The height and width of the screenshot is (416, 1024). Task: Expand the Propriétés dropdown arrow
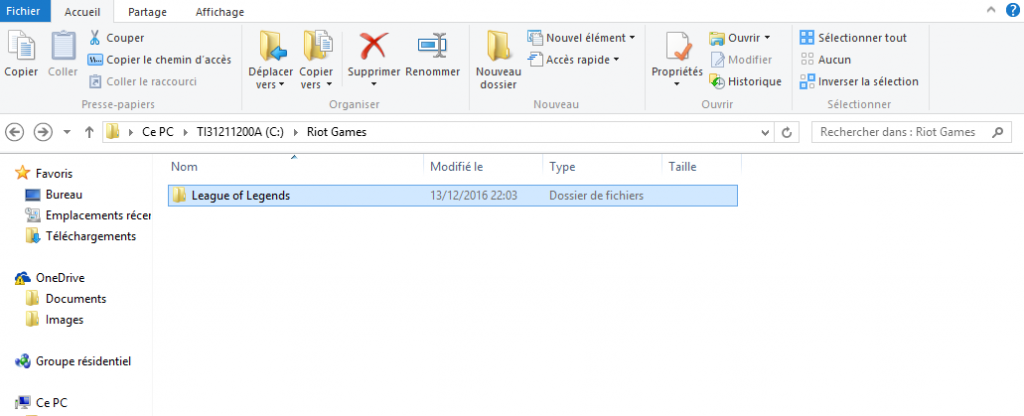click(677, 84)
